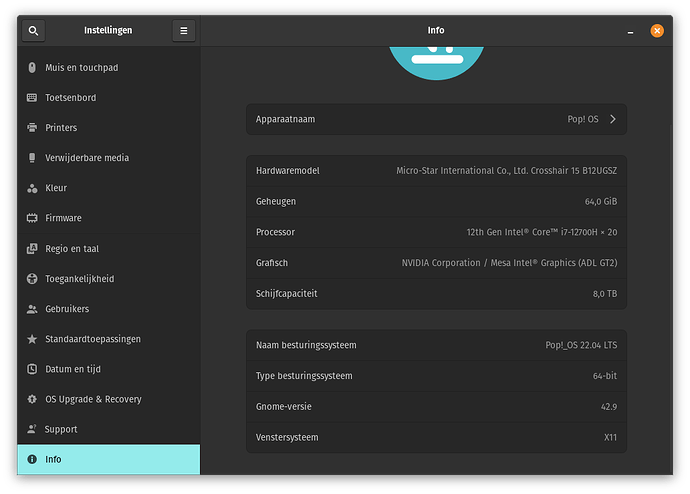Click the people icon beside Gebruikers
Image resolution: width=690 pixels, height=494 pixels.
(x=32, y=309)
